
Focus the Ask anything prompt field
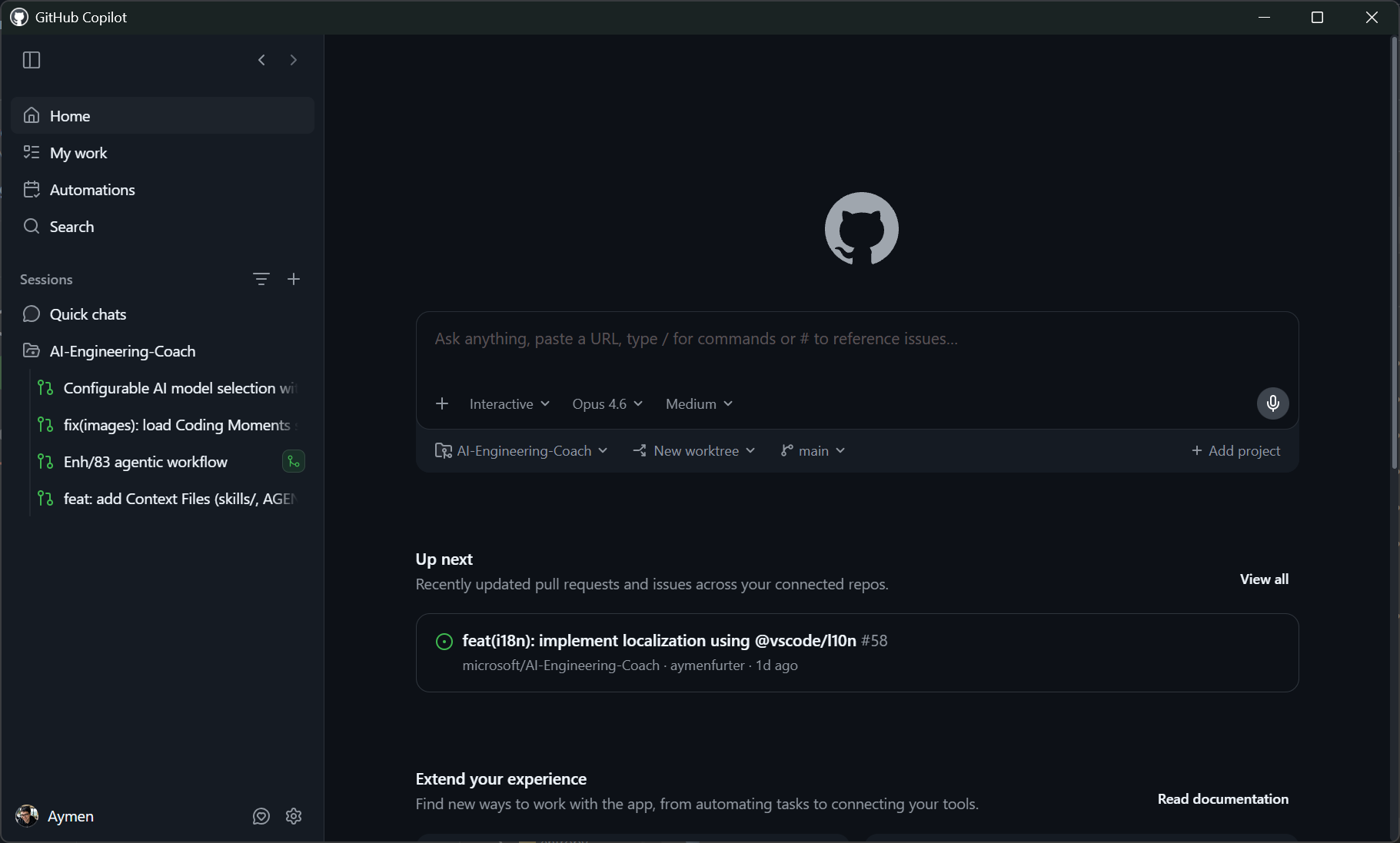coord(857,339)
